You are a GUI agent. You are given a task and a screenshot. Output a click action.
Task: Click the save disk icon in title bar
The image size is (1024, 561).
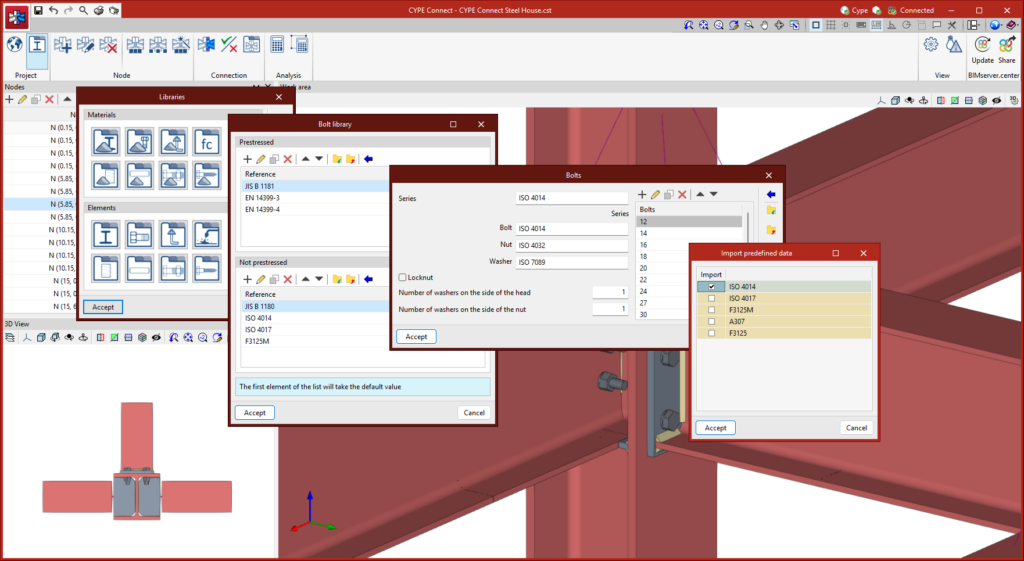click(38, 10)
